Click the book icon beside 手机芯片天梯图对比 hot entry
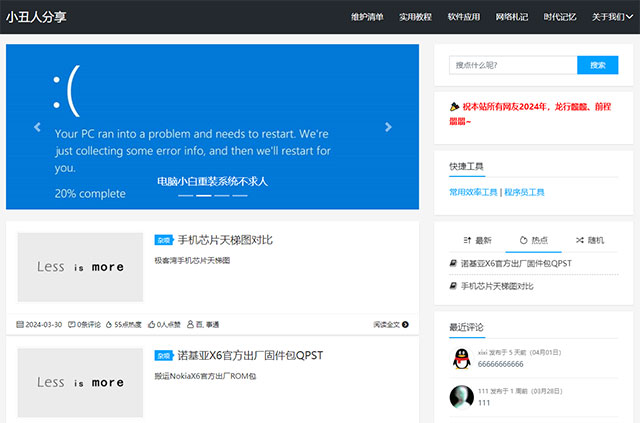The width and height of the screenshot is (640, 423). coord(453,286)
